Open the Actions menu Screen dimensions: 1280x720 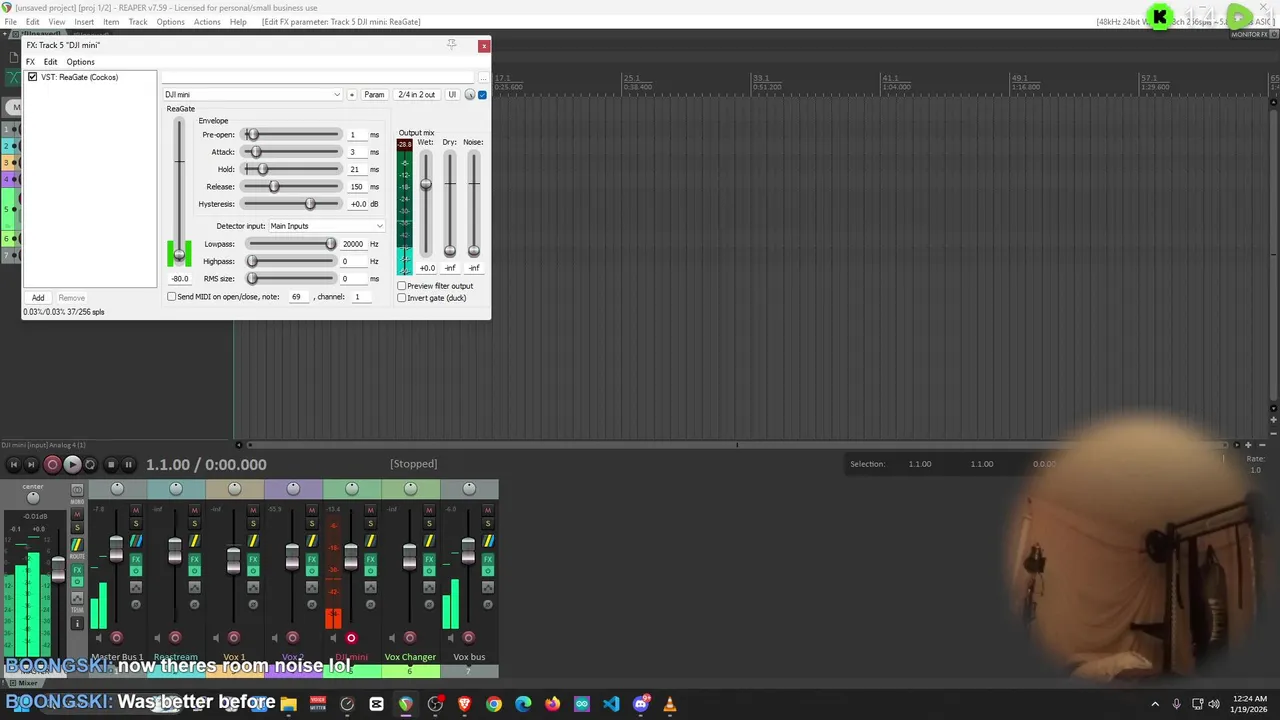click(x=207, y=22)
